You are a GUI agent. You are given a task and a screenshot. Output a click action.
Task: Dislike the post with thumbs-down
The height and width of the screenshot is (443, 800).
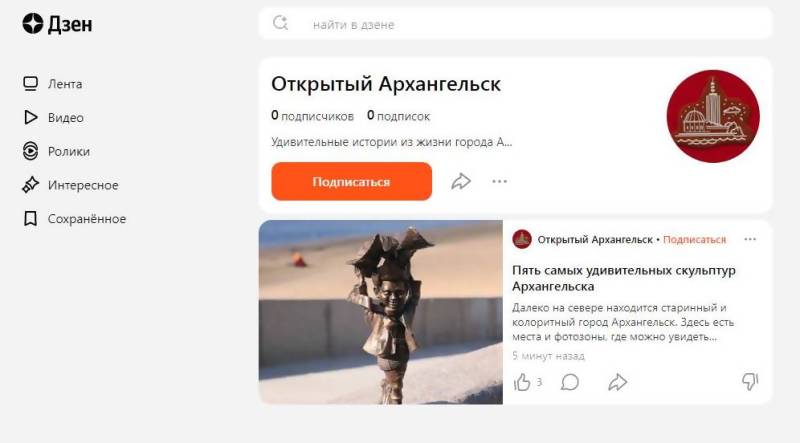749,381
